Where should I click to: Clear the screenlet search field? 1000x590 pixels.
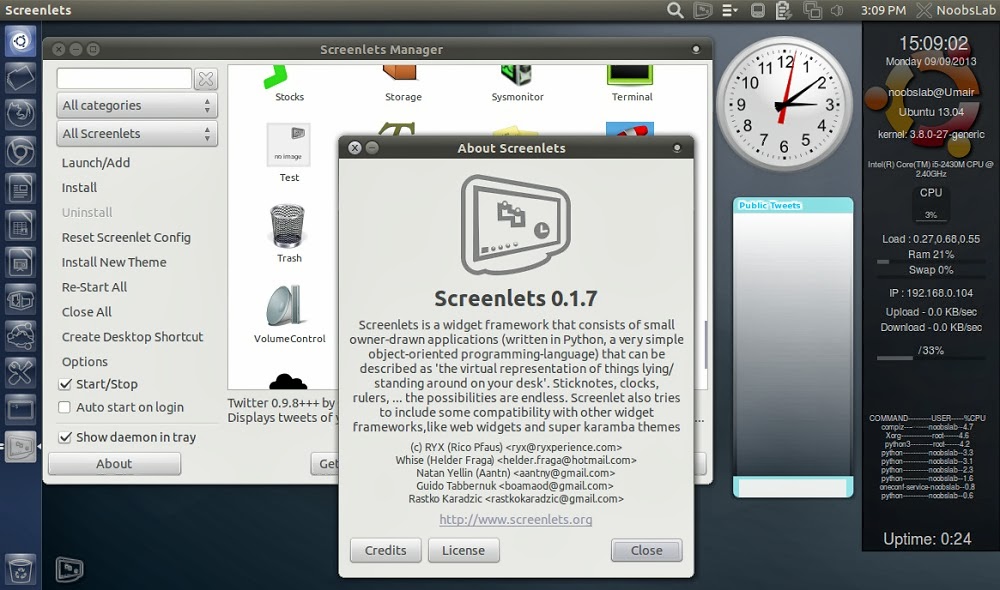pos(205,79)
